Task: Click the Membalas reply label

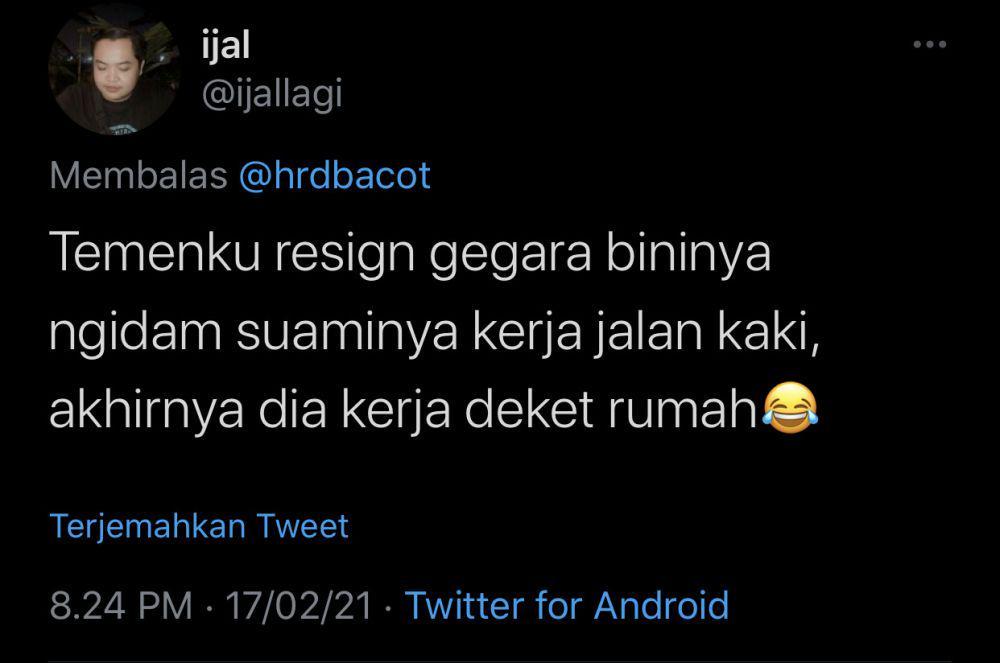Action: point(138,175)
